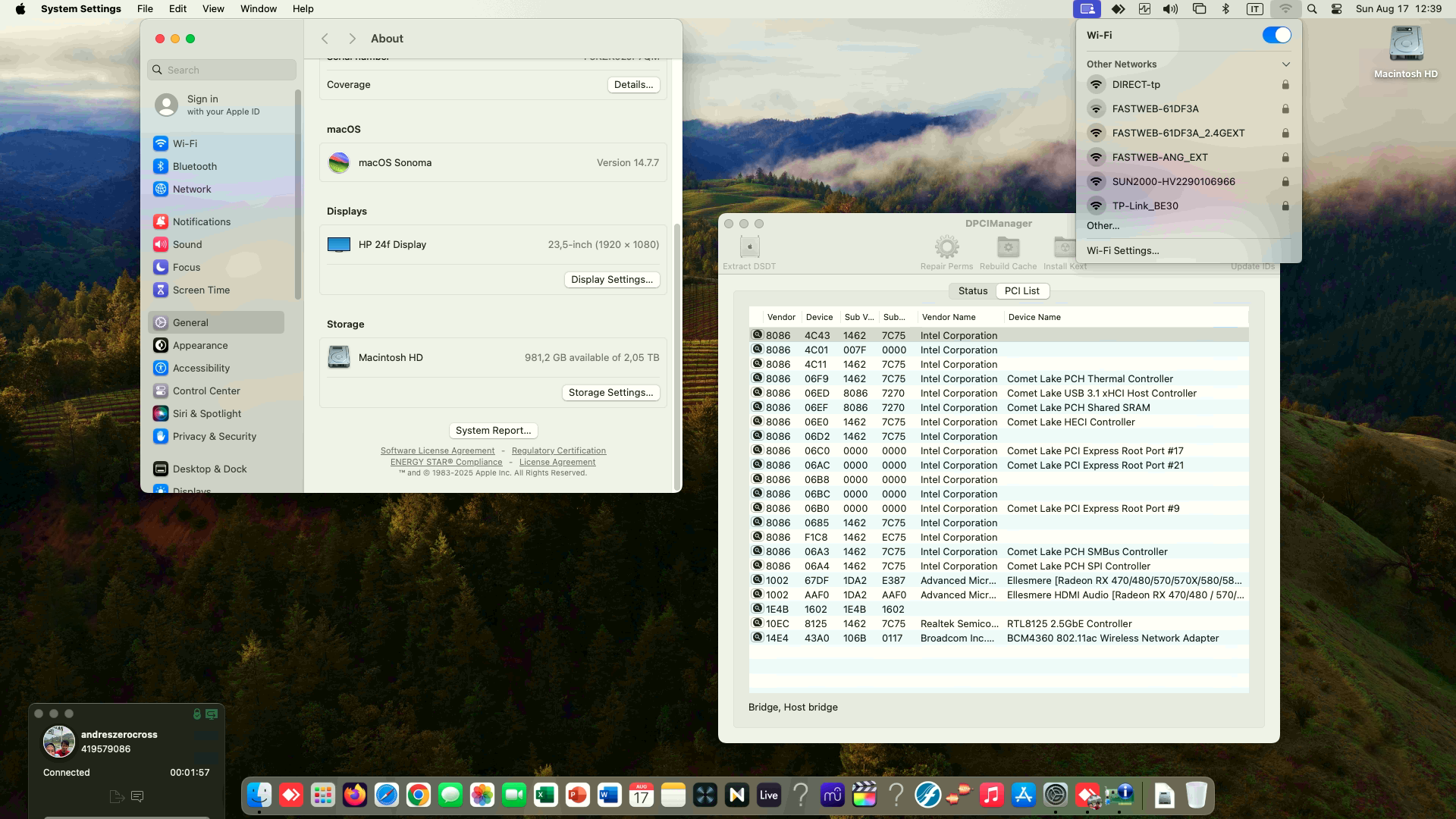Open ENERGY STAR Compliance link
The width and height of the screenshot is (1456, 819).
(446, 463)
